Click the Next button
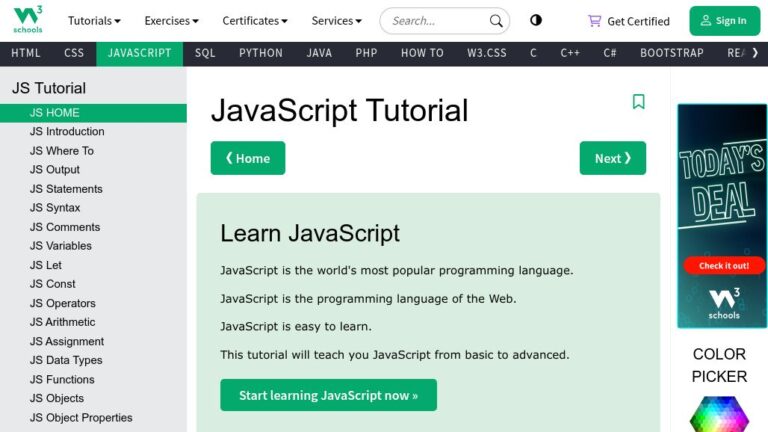Viewport: 768px width, 432px height. click(613, 158)
